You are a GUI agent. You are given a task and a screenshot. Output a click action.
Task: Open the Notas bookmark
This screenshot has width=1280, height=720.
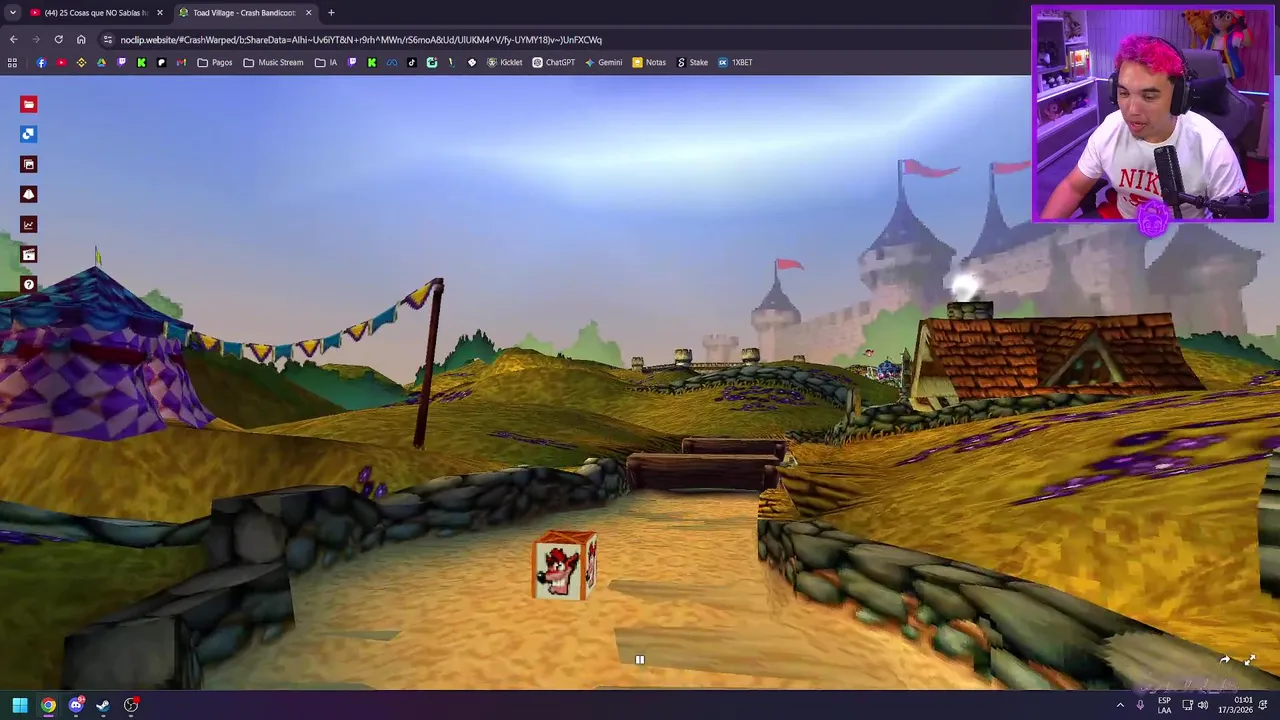[649, 62]
